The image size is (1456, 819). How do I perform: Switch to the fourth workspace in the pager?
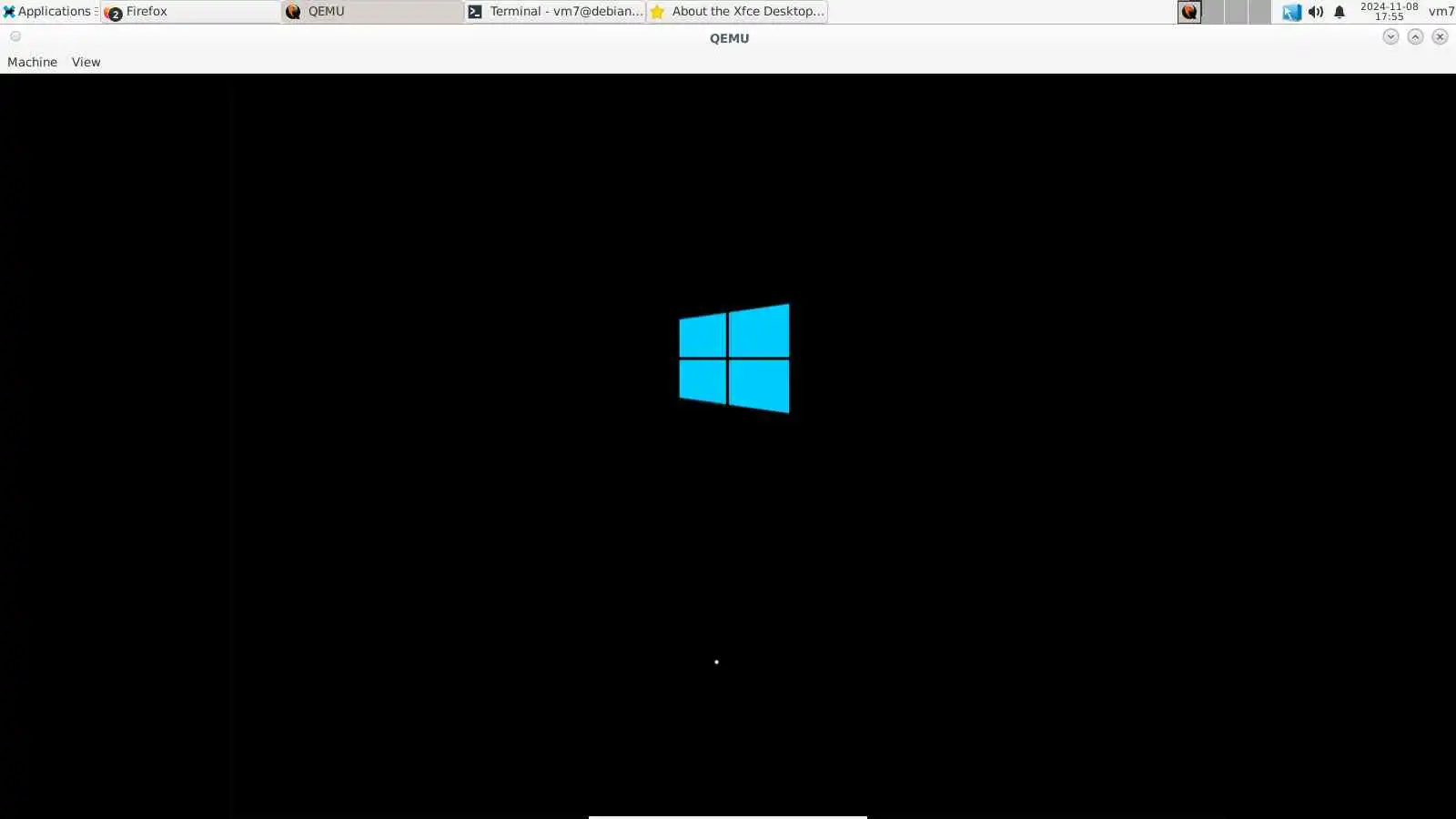click(1259, 12)
